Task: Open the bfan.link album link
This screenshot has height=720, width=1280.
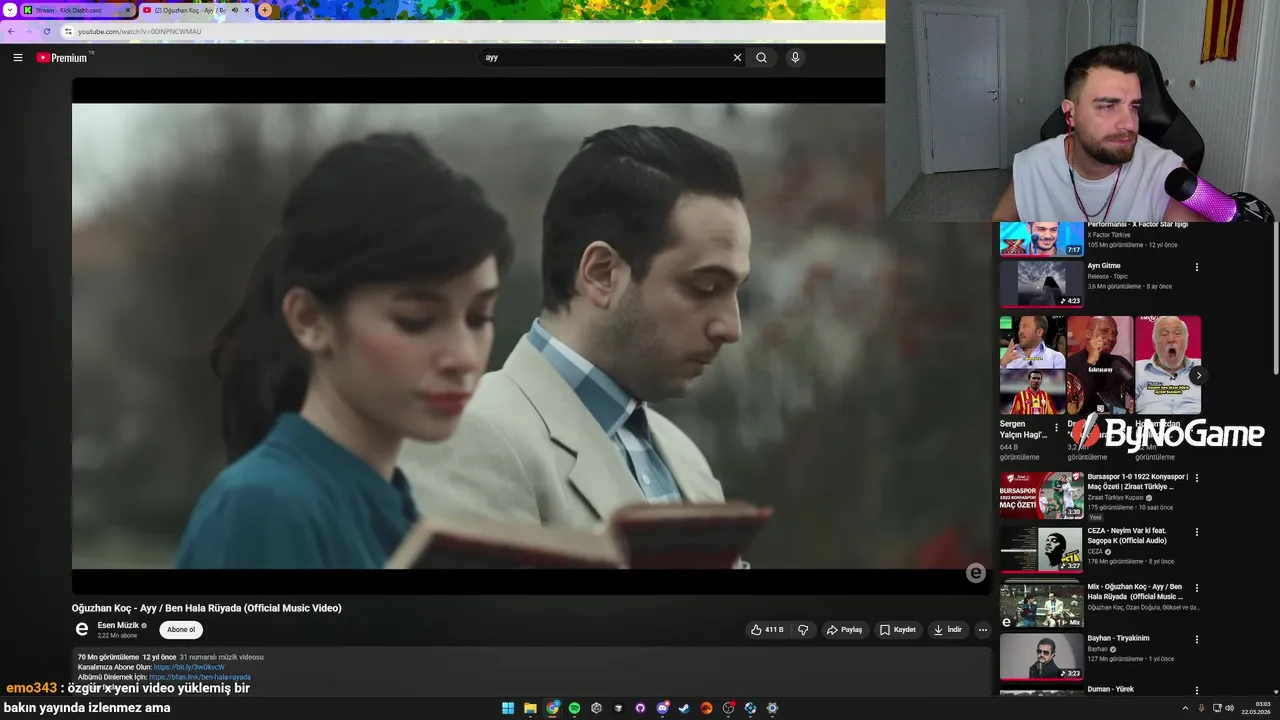Action: click(x=200, y=677)
